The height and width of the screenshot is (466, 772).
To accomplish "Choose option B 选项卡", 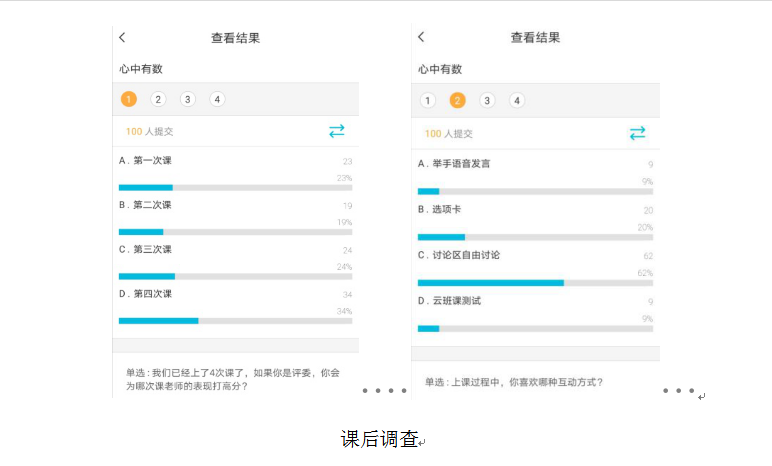I will 439,210.
